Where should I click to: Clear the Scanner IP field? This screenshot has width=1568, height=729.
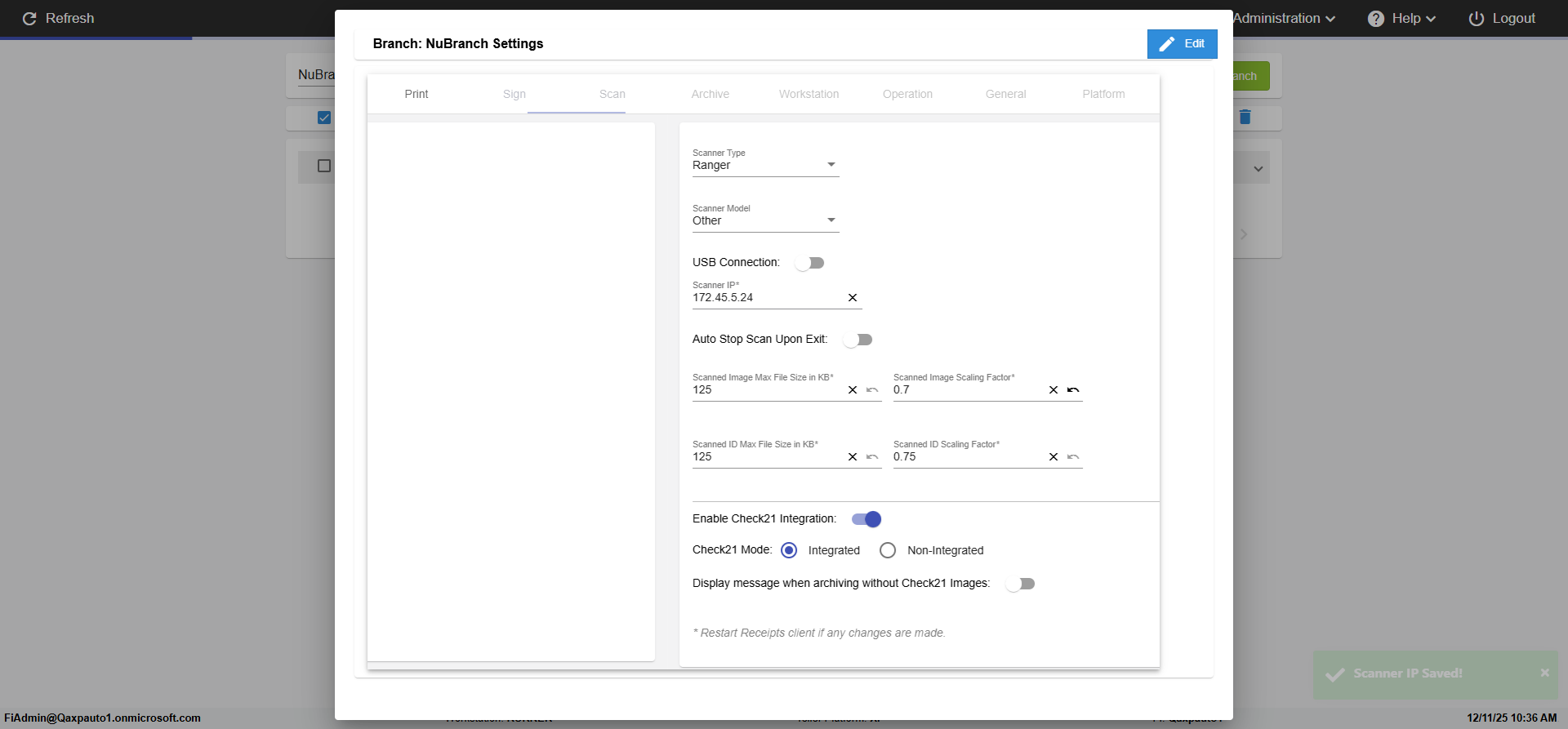pyautogui.click(x=853, y=298)
